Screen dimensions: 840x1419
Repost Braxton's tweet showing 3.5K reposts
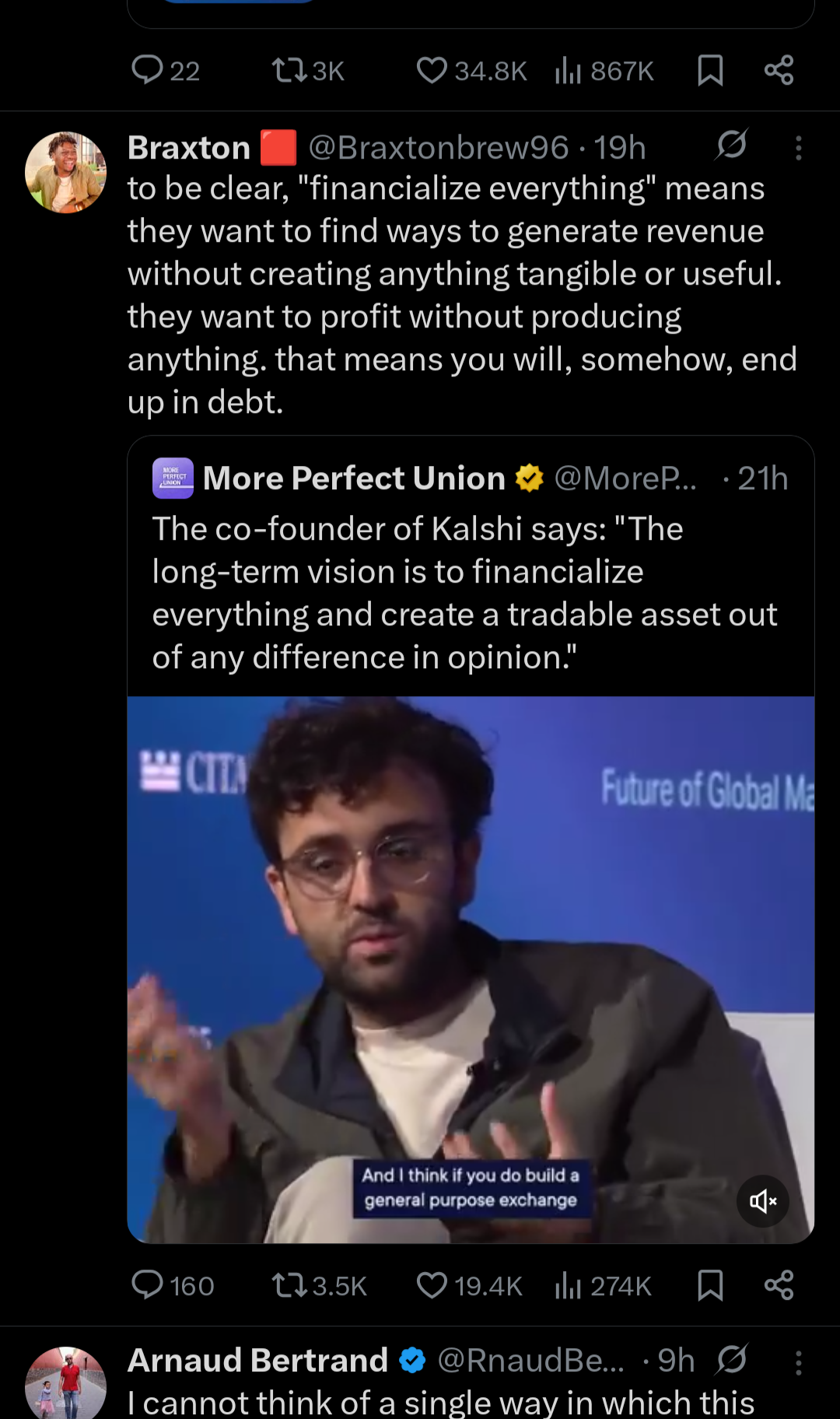(289, 1285)
